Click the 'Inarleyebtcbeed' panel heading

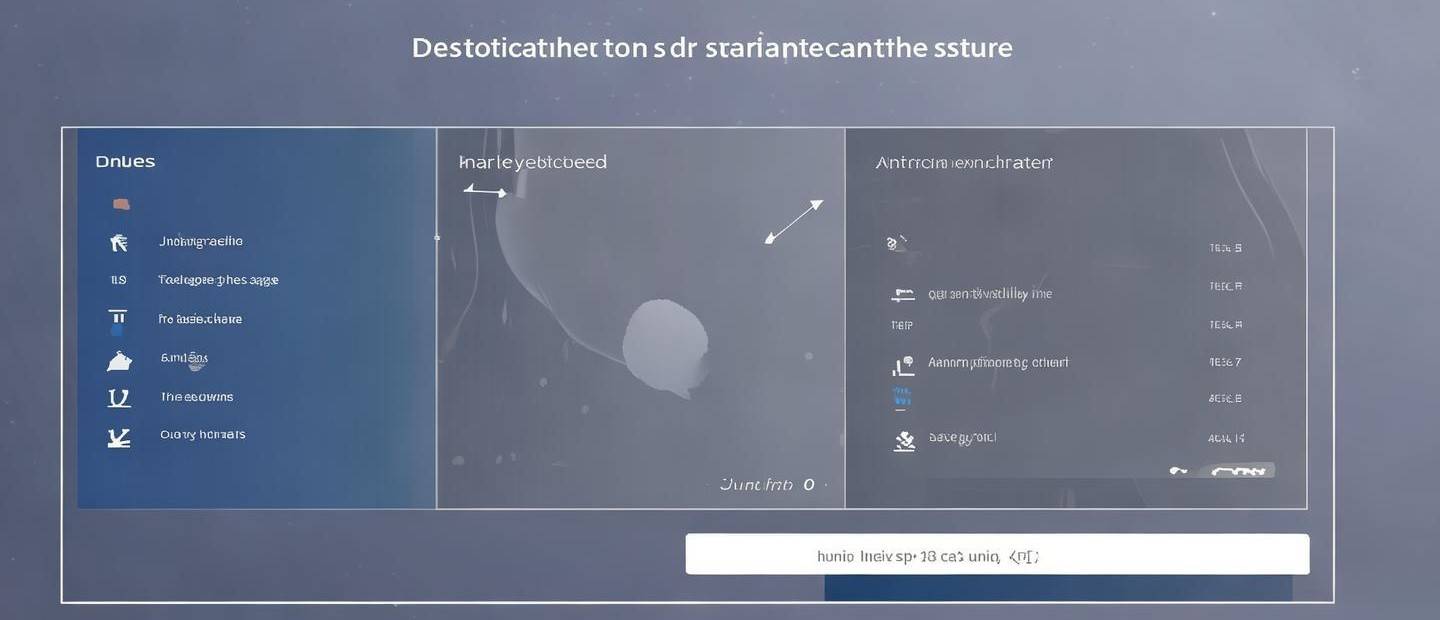pos(533,162)
